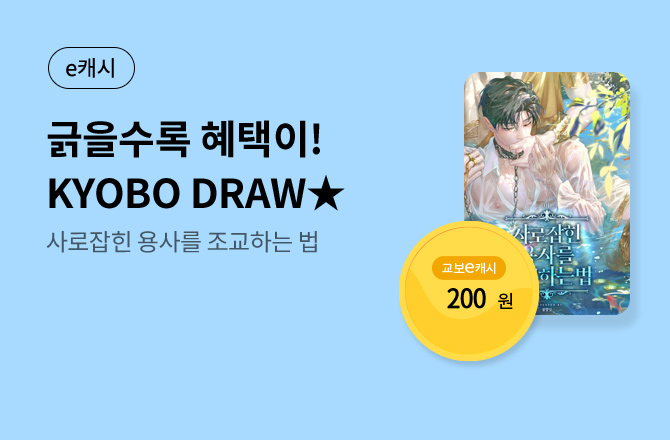Click the empty light-blue banner background

pos(214,363)
